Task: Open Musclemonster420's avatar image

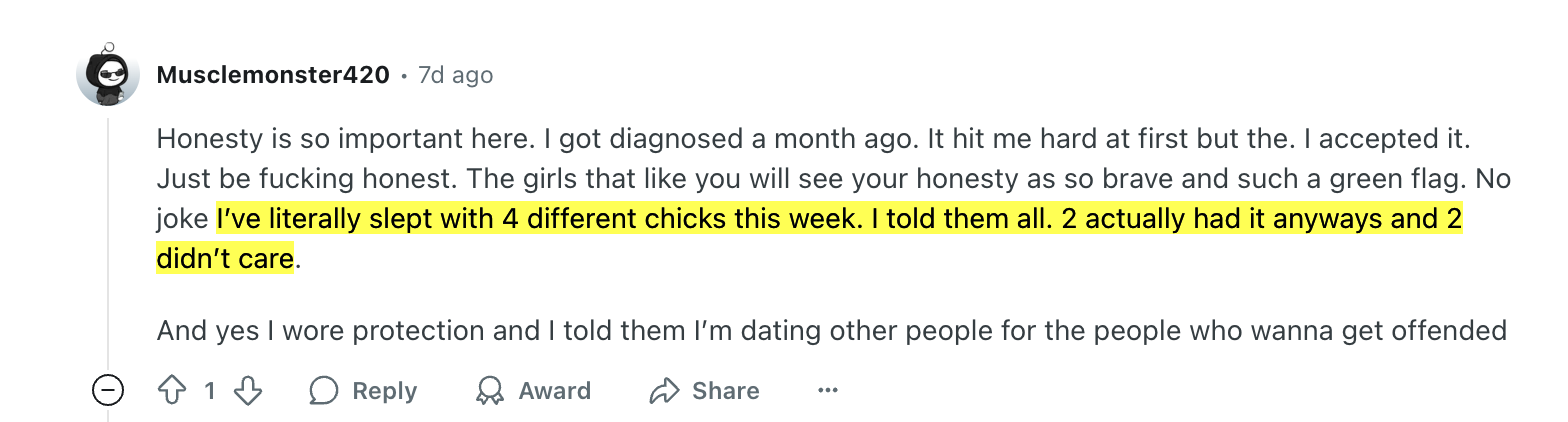Action: pos(108,75)
